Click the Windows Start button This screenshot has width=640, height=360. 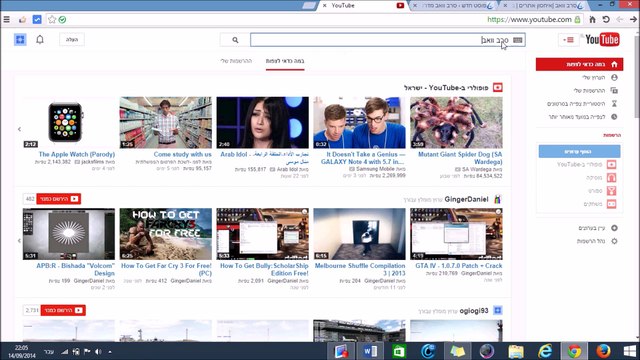[630, 351]
